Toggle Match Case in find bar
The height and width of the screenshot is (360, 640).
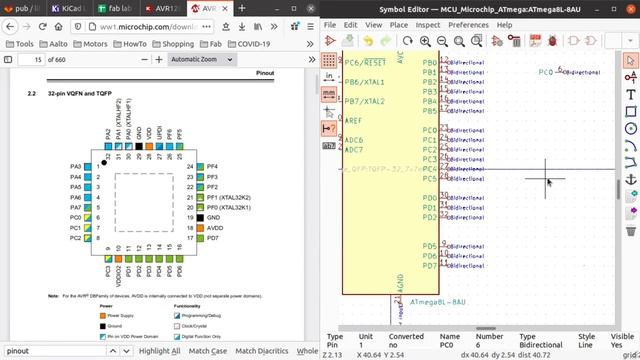click(x=208, y=351)
